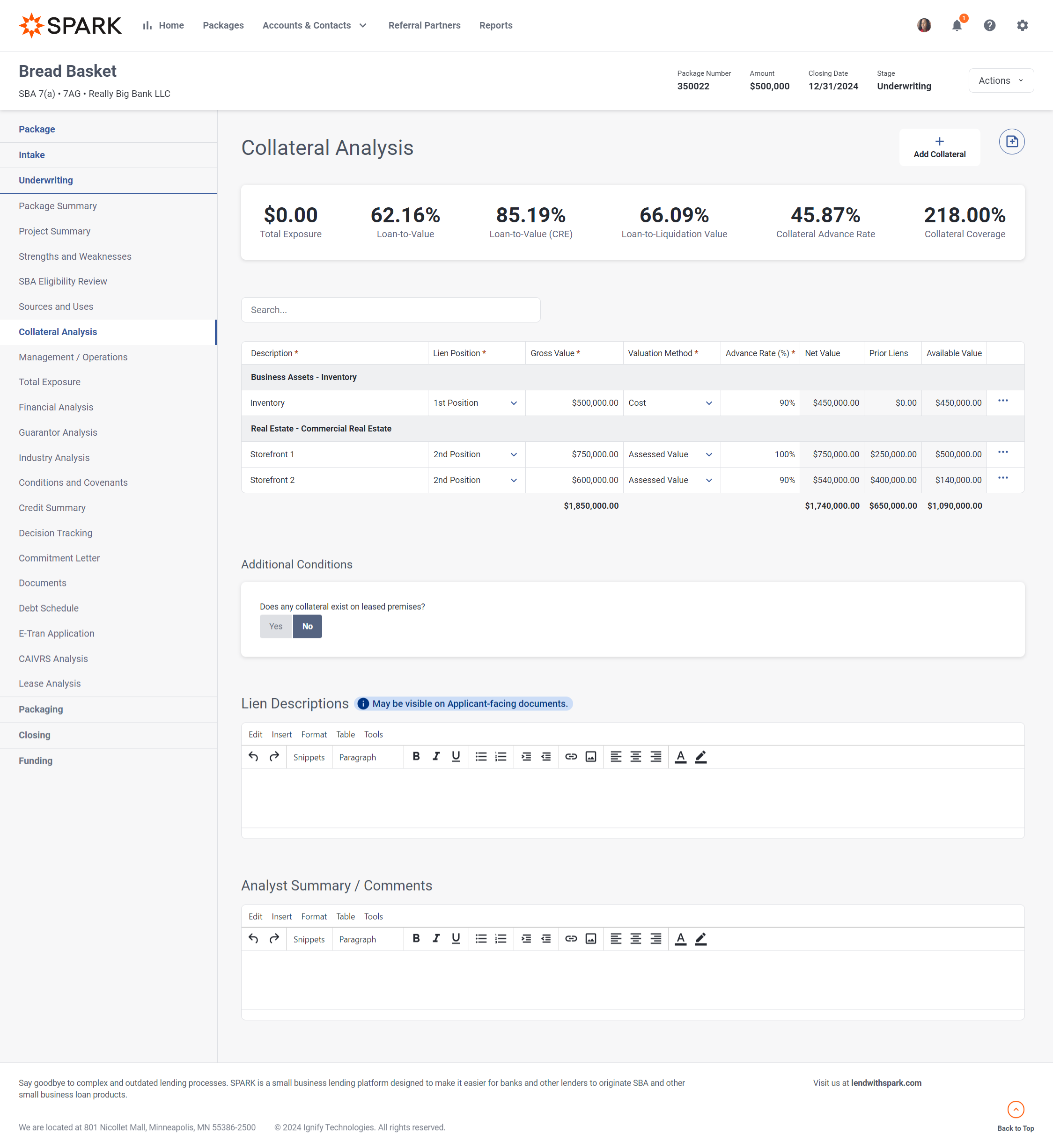
Task: Insert image in Lien Descriptions editor
Action: 591,757
